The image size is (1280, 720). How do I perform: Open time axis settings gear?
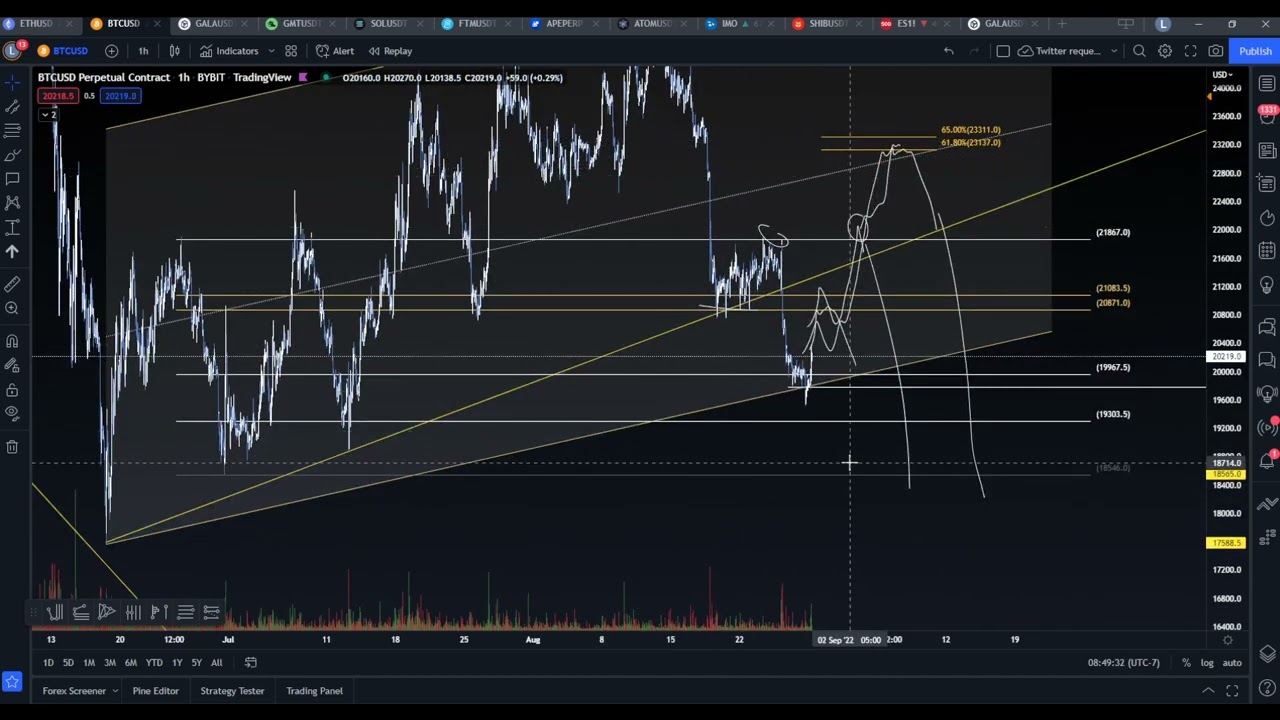pos(1227,640)
